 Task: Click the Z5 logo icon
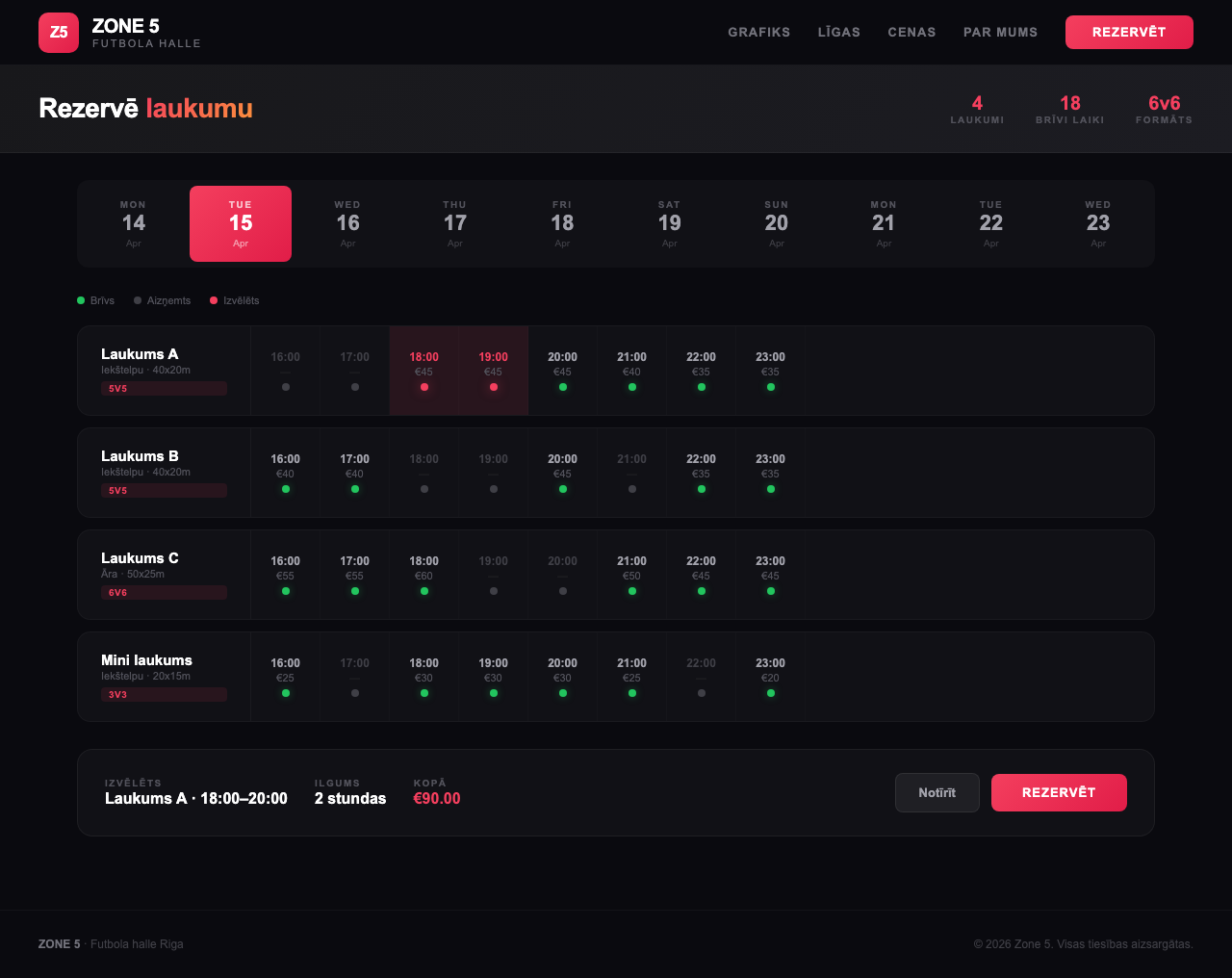59,33
